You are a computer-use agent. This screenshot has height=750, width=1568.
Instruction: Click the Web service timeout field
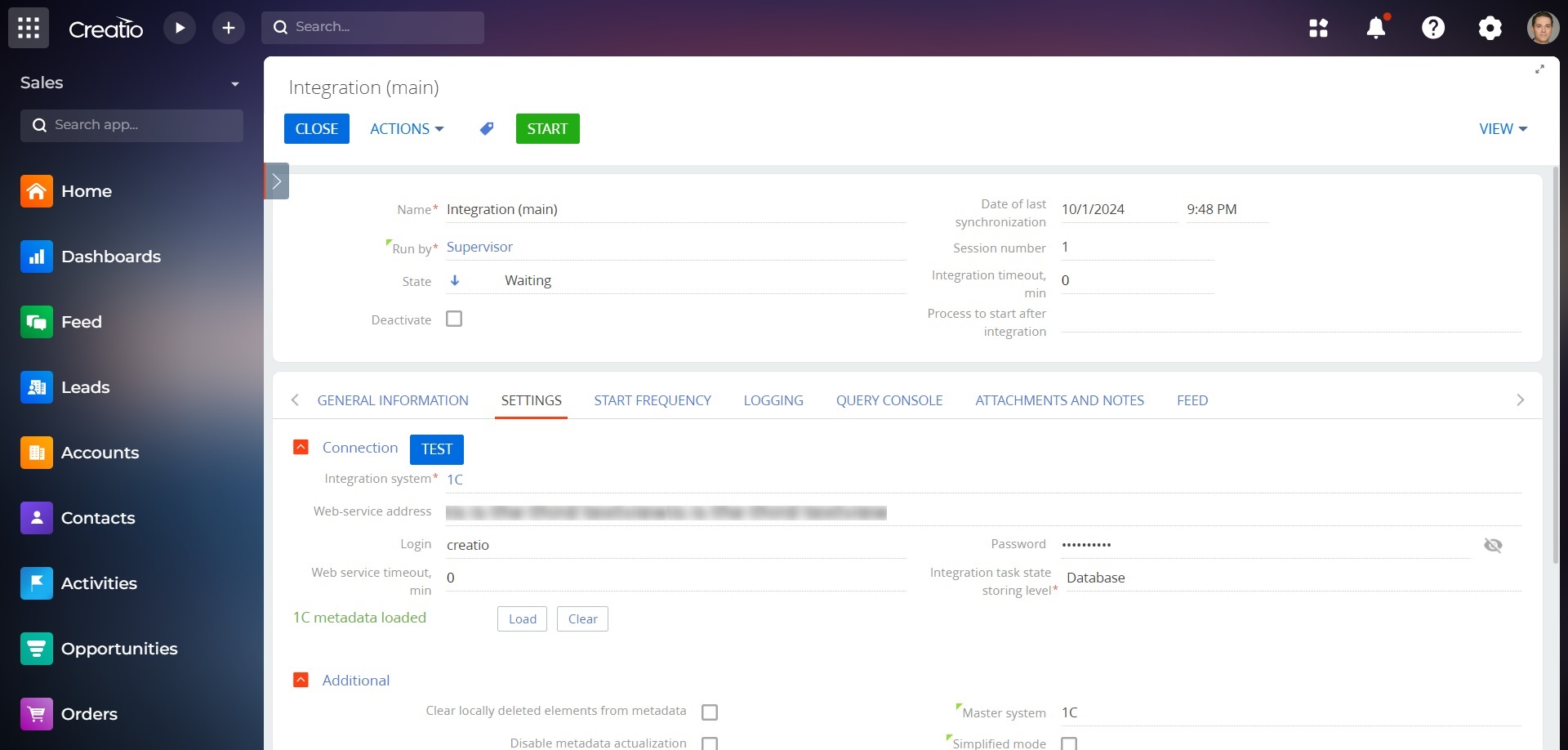click(676, 578)
